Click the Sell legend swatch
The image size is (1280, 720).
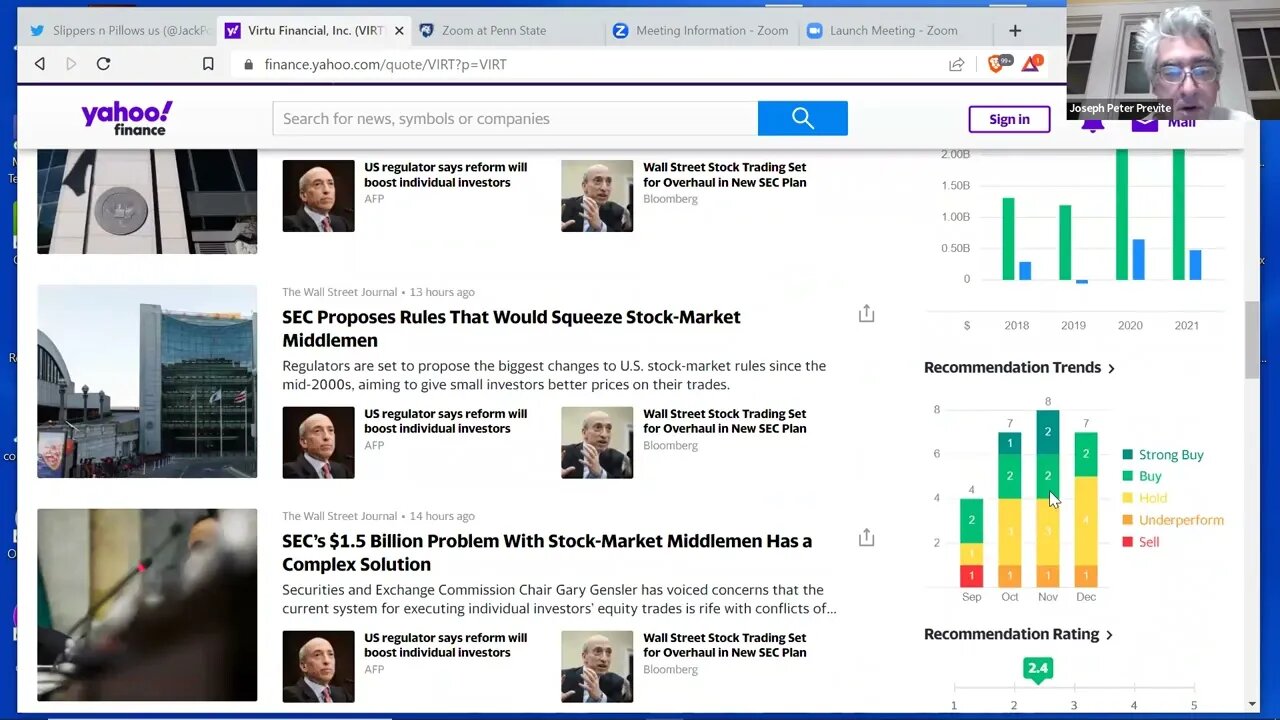click(x=1128, y=542)
